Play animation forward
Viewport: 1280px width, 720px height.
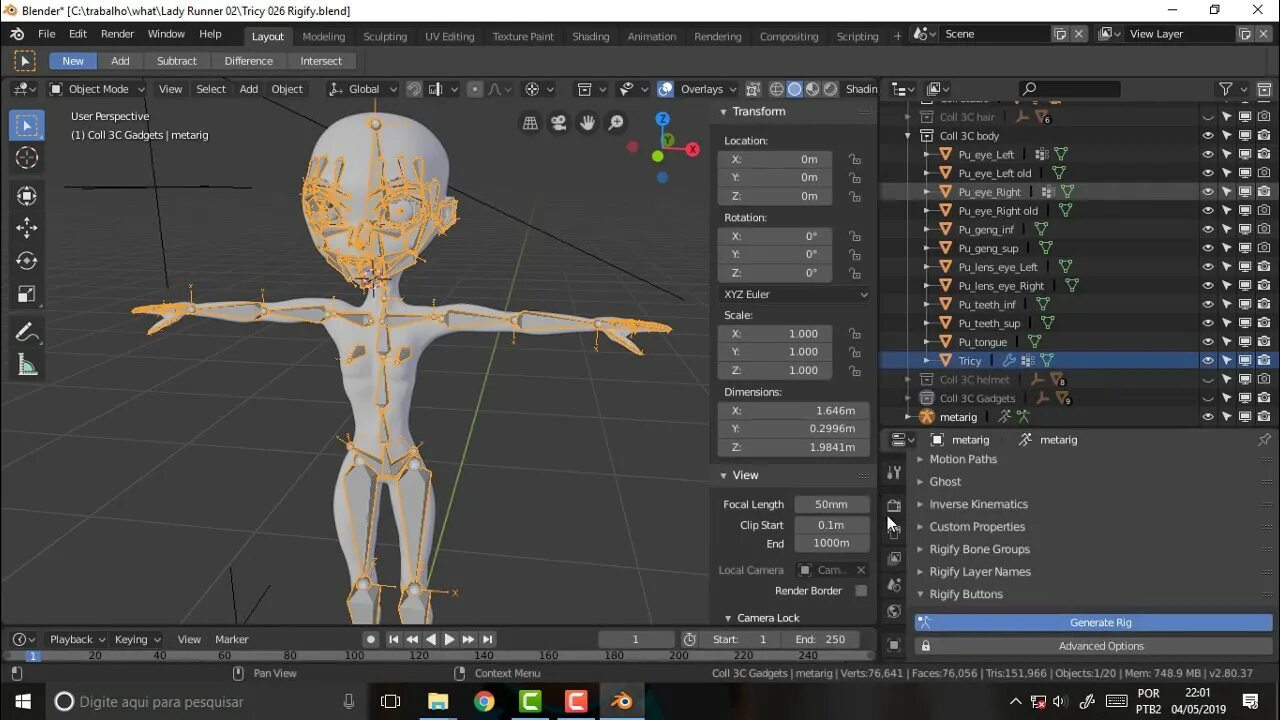coord(449,639)
